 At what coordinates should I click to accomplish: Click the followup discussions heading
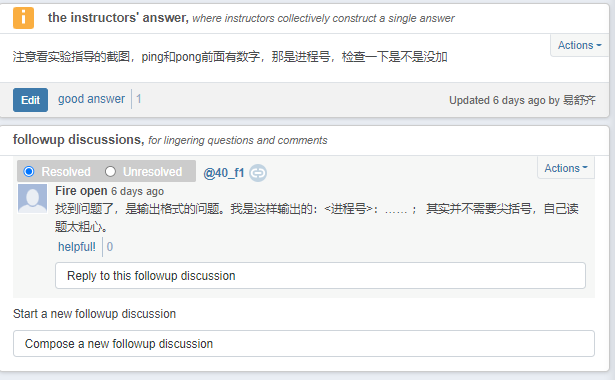coord(78,140)
